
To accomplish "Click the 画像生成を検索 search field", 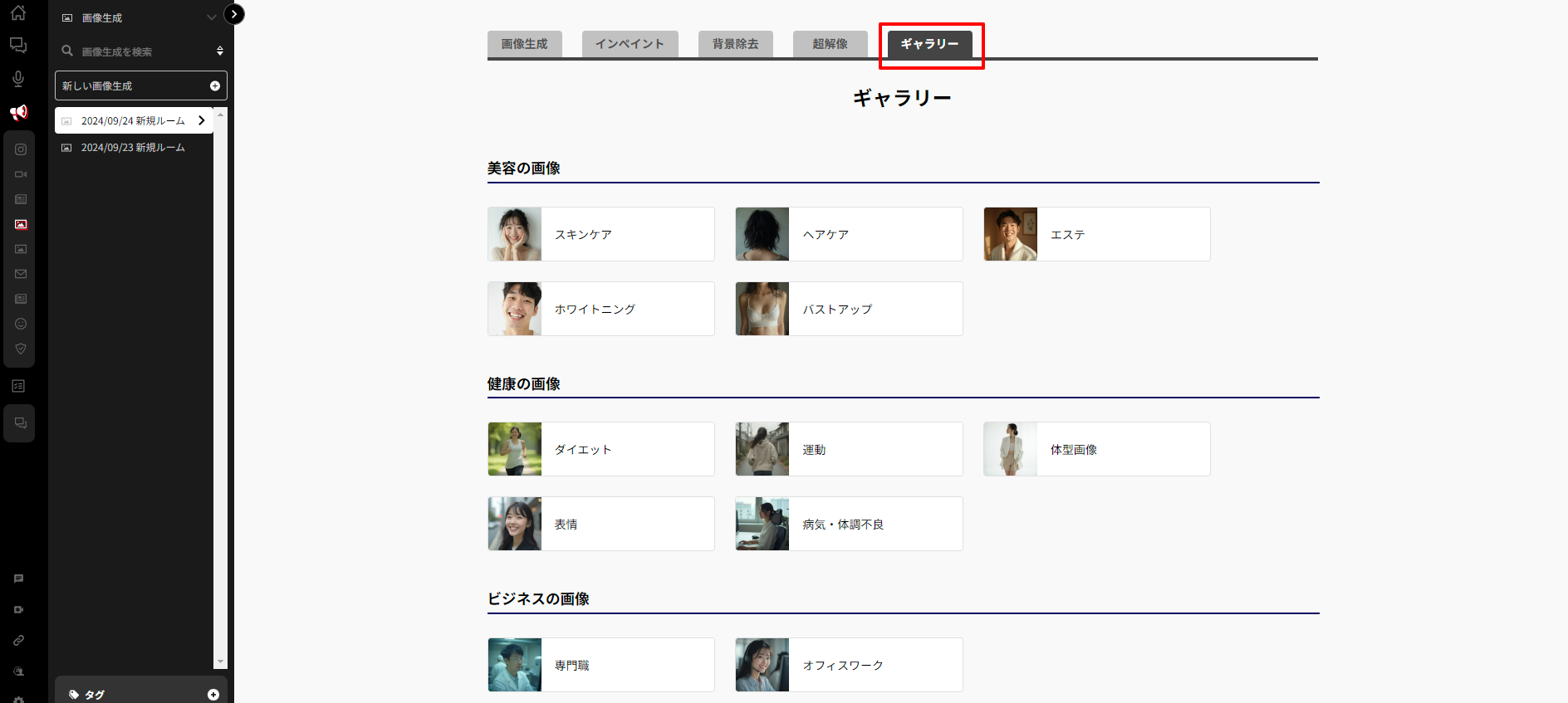I will click(x=137, y=51).
